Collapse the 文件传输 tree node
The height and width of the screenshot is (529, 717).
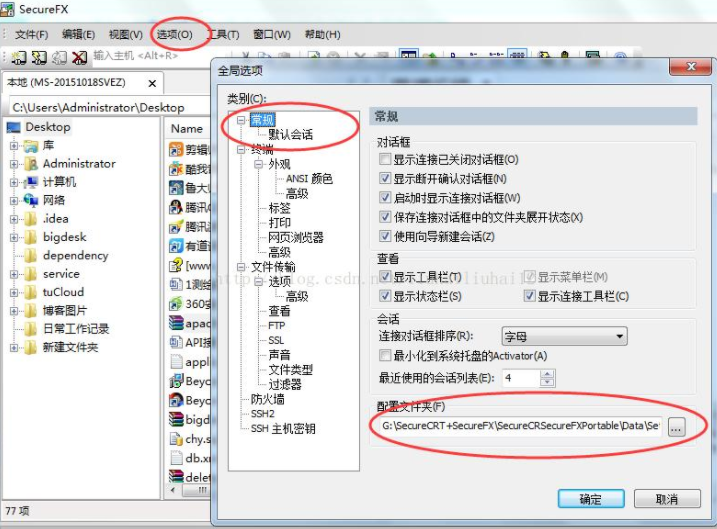click(x=241, y=267)
